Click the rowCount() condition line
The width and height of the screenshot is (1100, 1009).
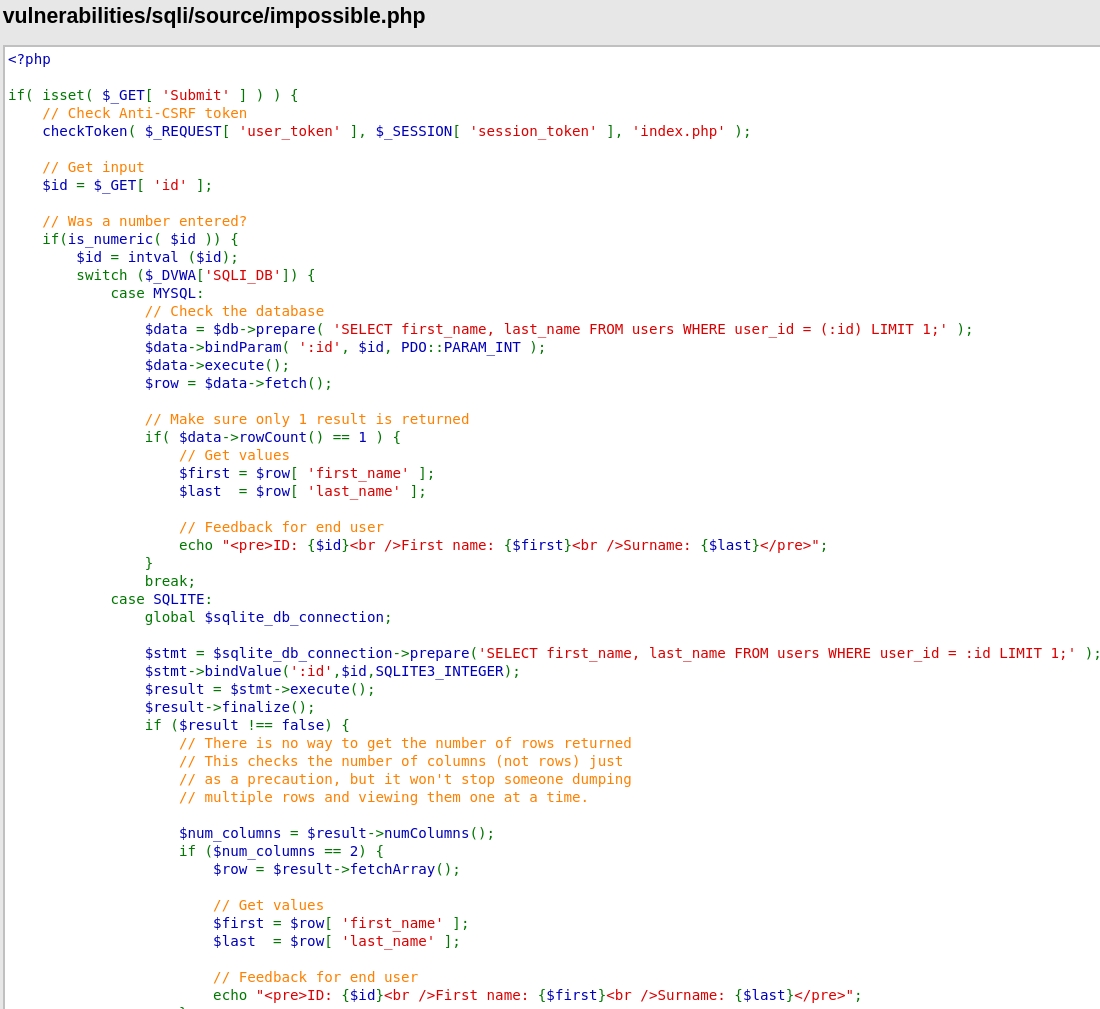(272, 437)
